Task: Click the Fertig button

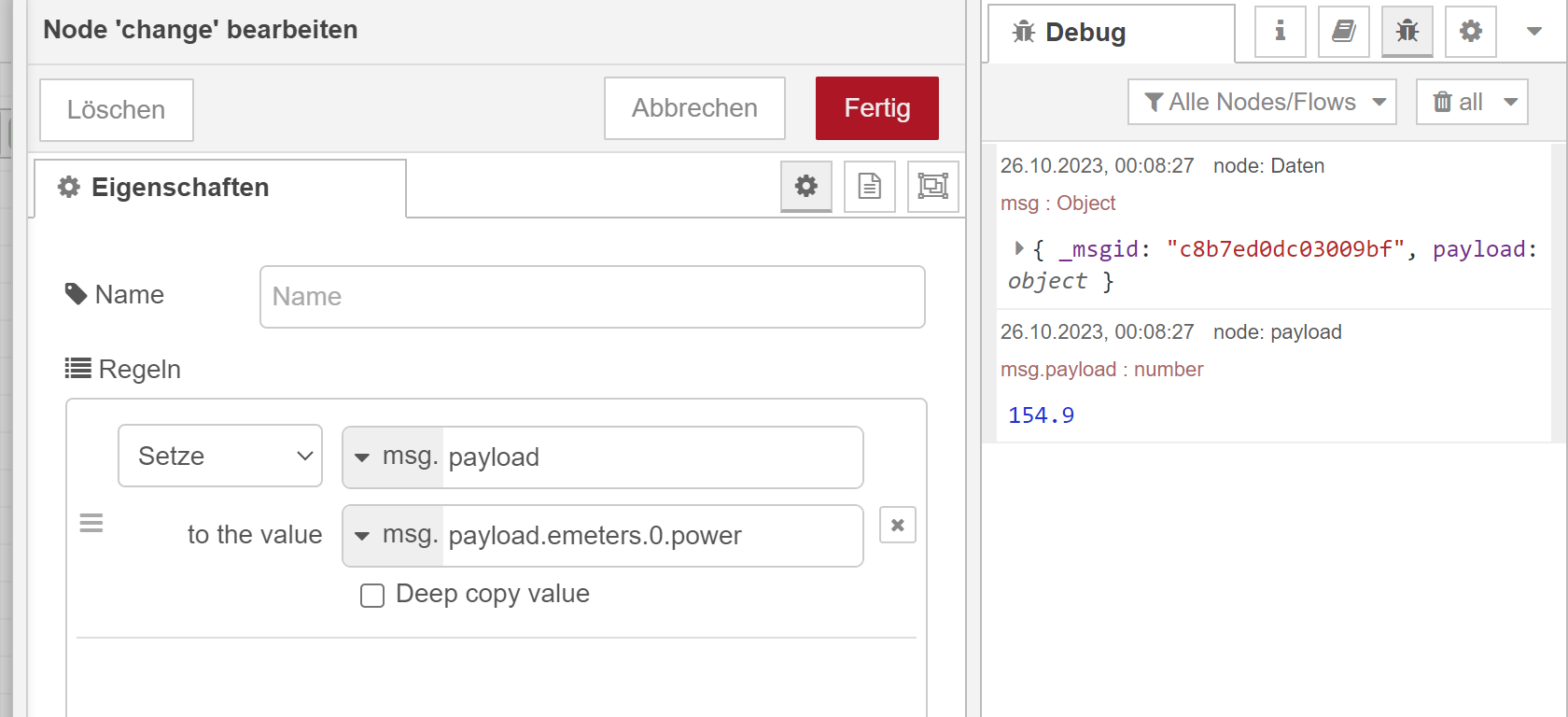Action: point(876,108)
